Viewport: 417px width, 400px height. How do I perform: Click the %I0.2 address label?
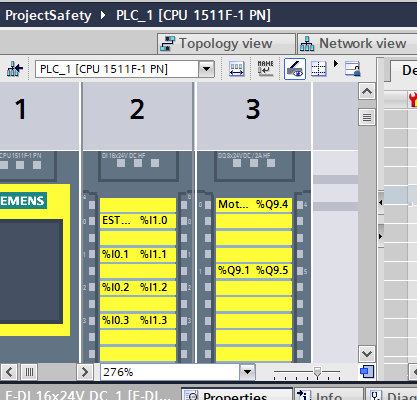116,287
